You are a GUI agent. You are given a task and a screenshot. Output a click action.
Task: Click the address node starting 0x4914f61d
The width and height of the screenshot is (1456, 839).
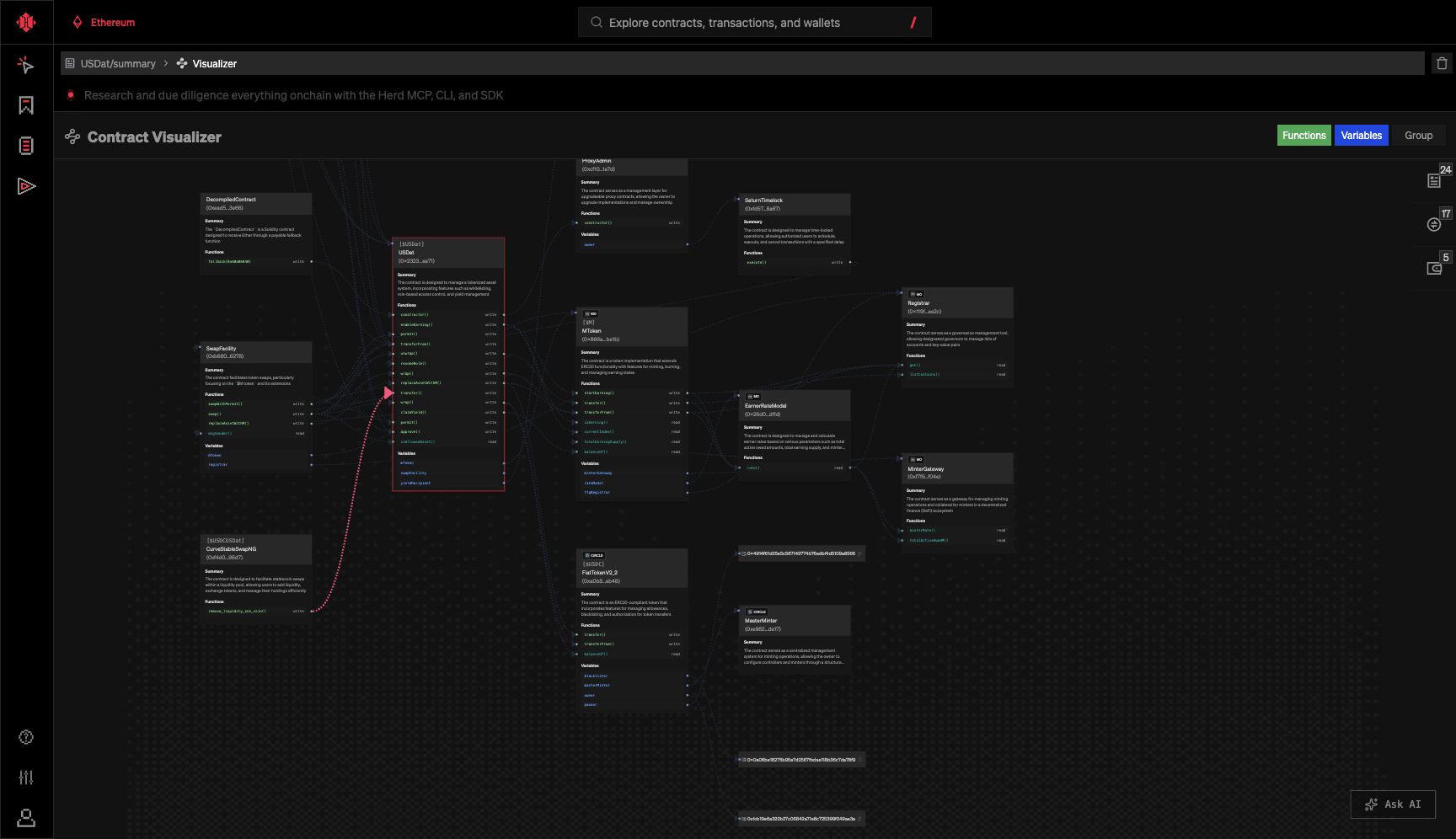point(800,553)
